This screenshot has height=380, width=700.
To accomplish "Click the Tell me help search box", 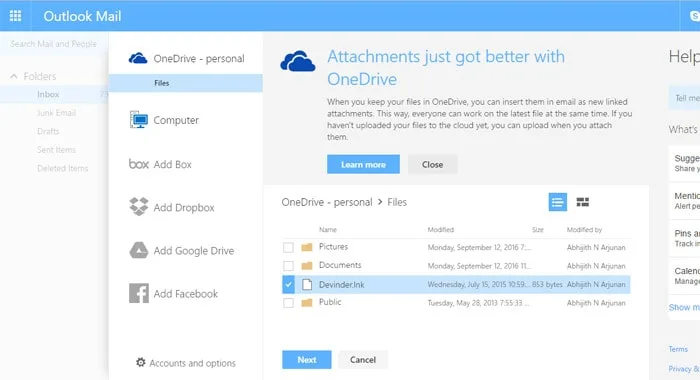I will 684,98.
